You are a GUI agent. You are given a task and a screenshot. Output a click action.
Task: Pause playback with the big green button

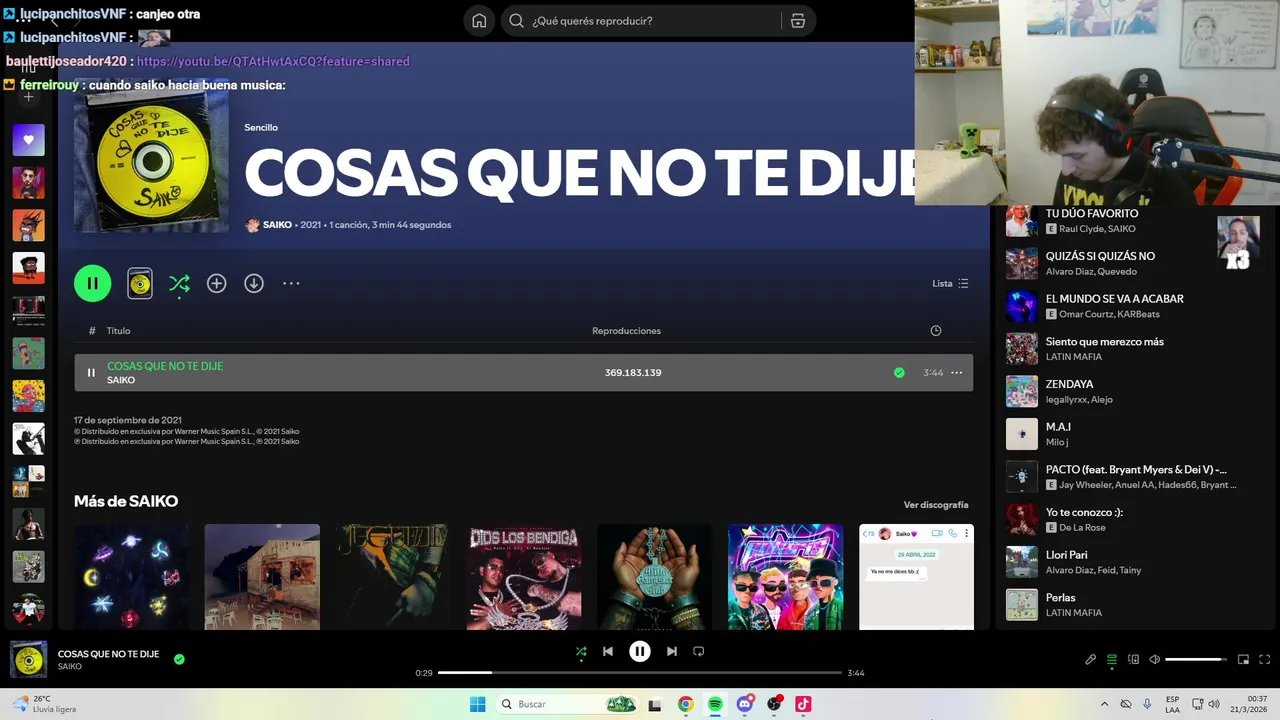(92, 283)
